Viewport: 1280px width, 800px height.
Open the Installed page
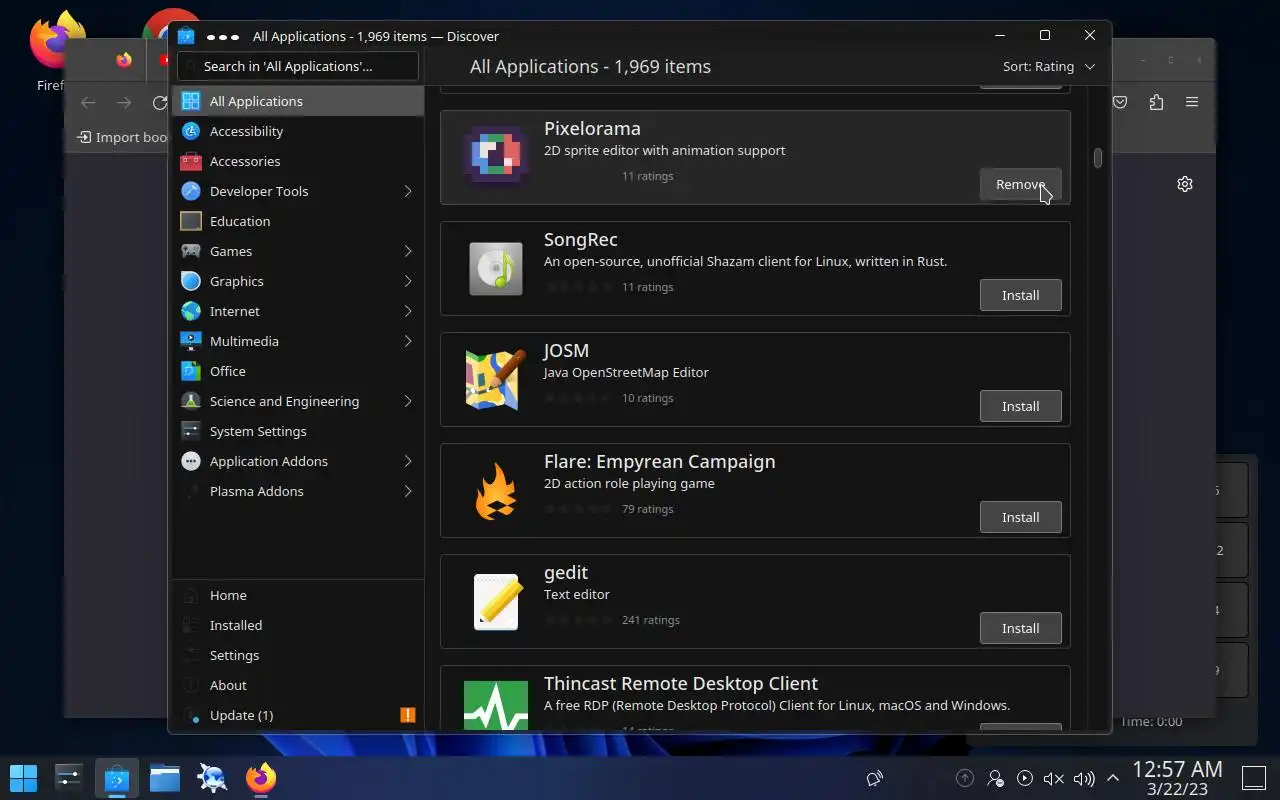298,625
